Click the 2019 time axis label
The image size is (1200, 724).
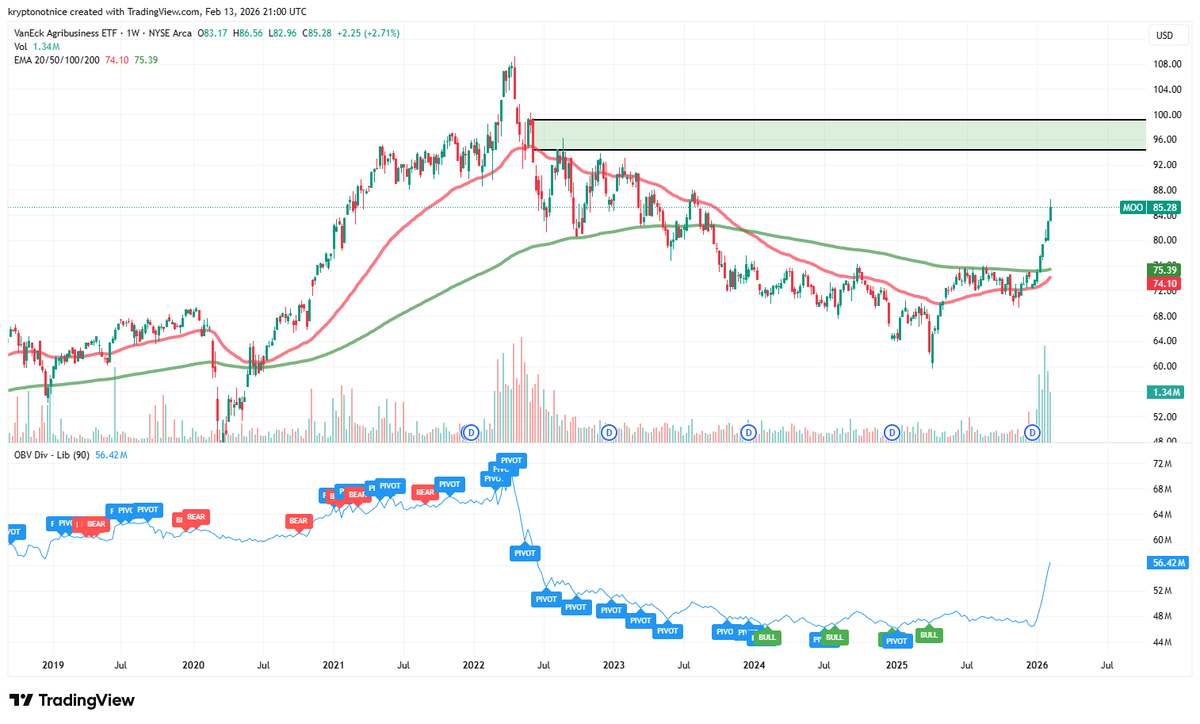coord(53,664)
